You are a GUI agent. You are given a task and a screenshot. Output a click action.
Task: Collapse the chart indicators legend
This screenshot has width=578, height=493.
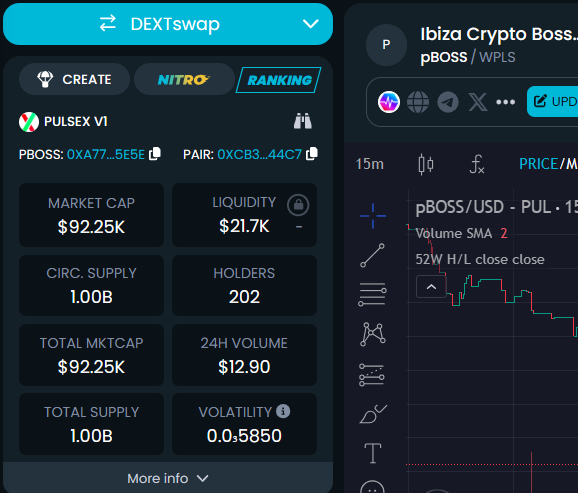pos(431,287)
